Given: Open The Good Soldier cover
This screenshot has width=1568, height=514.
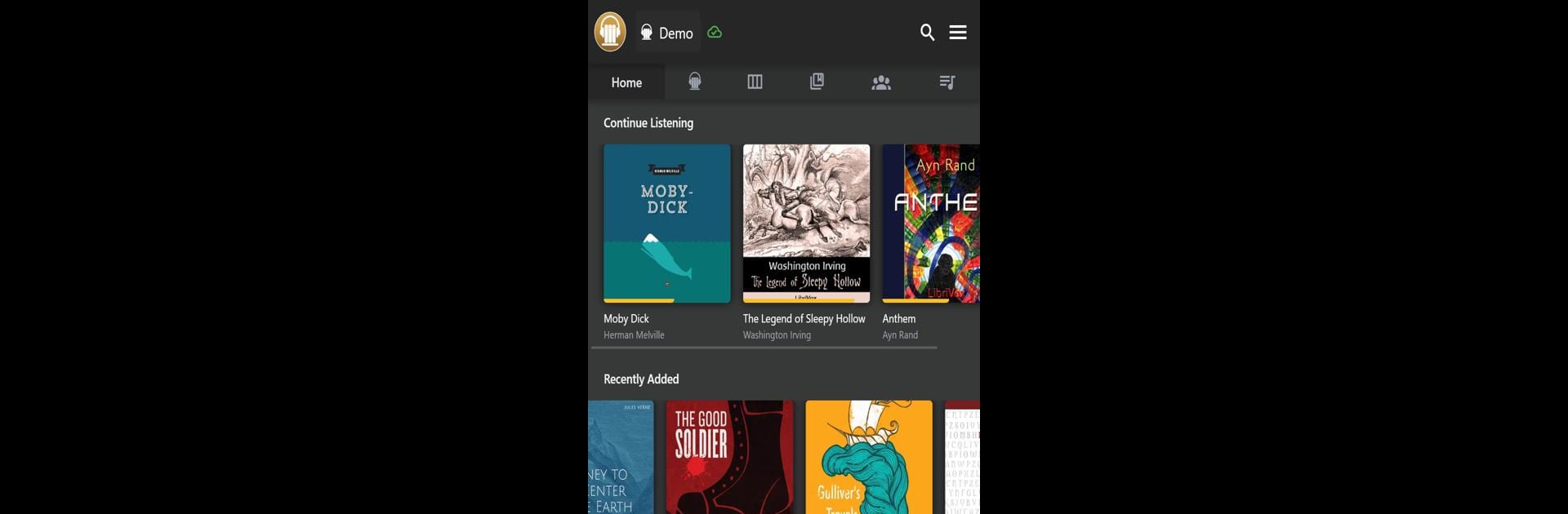Looking at the screenshot, I should [730, 457].
